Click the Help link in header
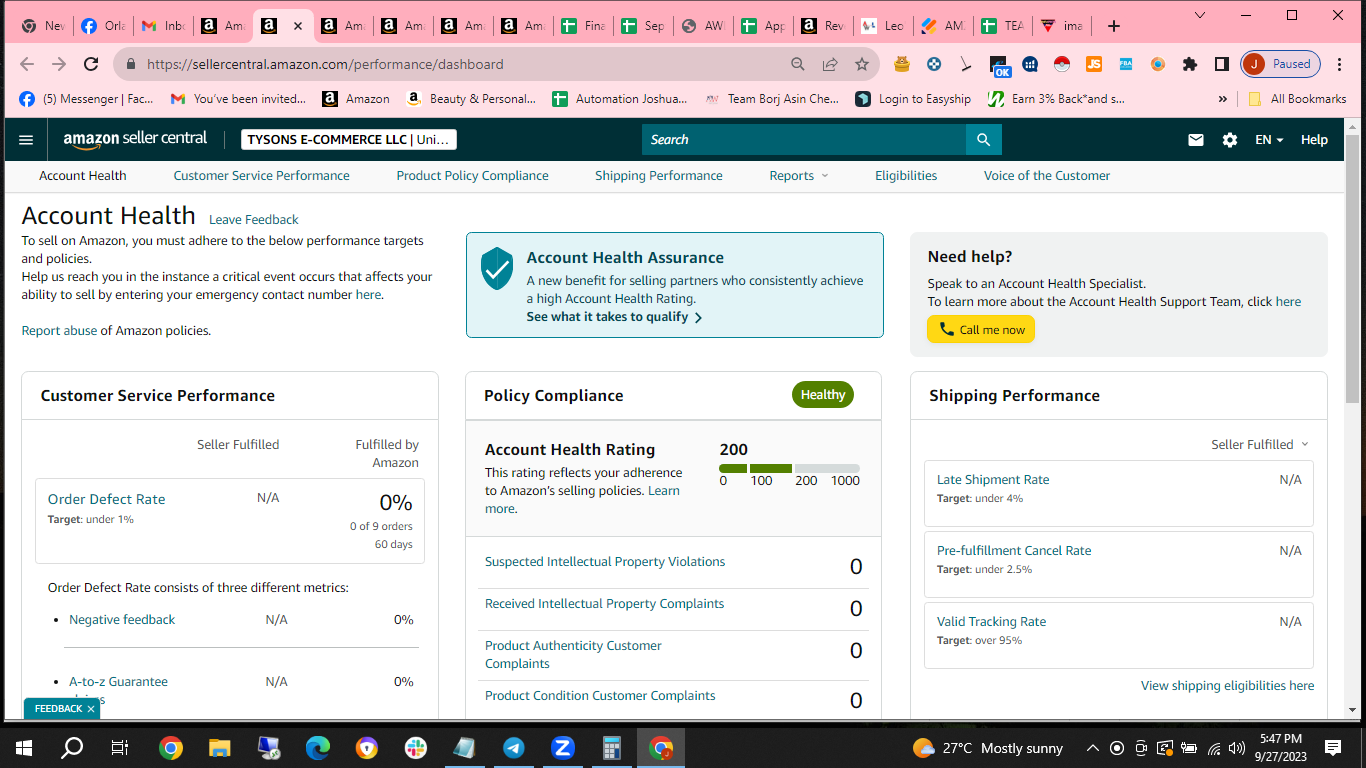Screen dimensions: 1366x768 pyautogui.click(x=1314, y=140)
